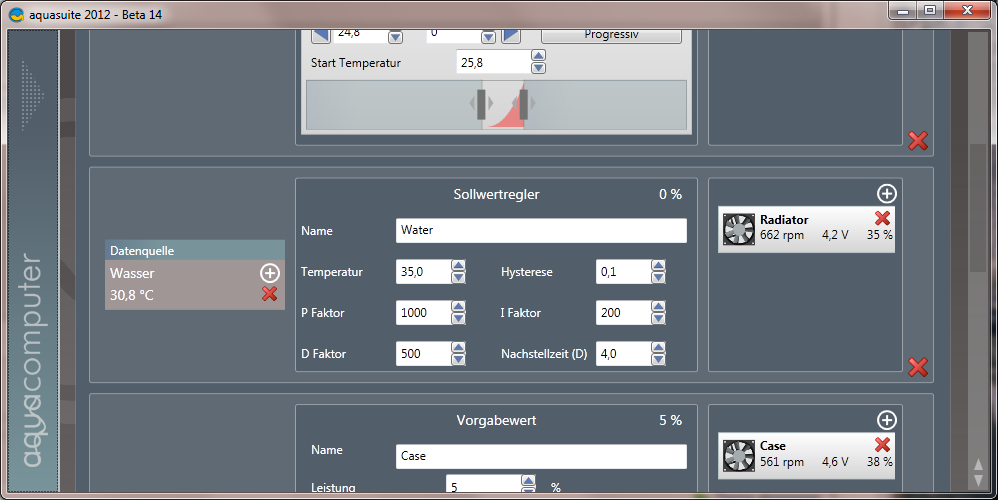Delete the Sollwertregler controller block
Viewport: 998px width, 500px height.
click(917, 367)
